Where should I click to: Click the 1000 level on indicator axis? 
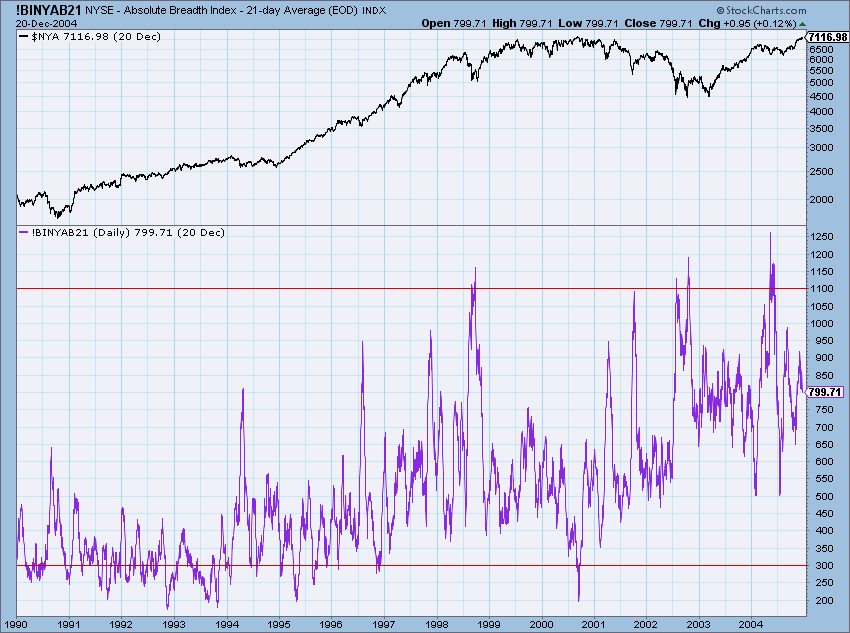(822, 324)
